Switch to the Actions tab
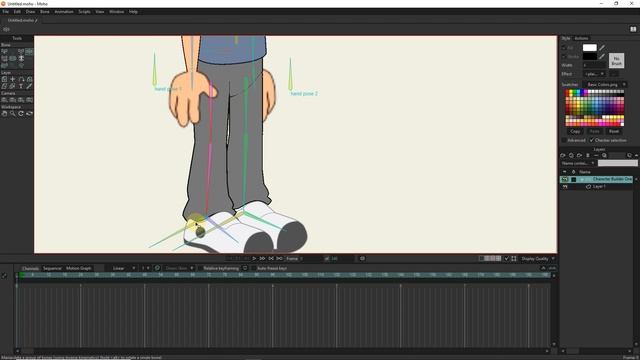 [581, 38]
